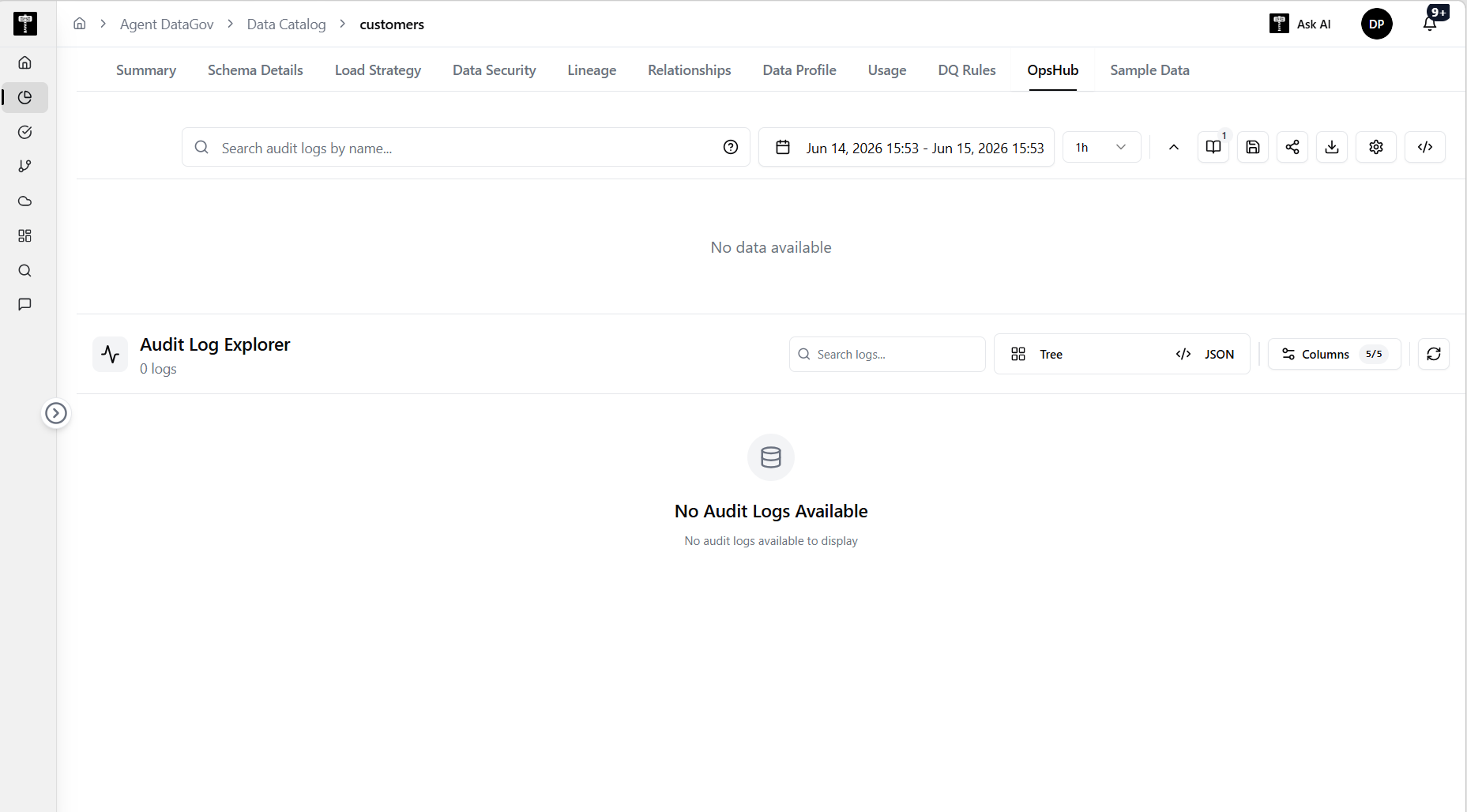Image resolution: width=1467 pixels, height=812 pixels.
Task: Switch to the Sample Data tab
Action: (x=1149, y=70)
